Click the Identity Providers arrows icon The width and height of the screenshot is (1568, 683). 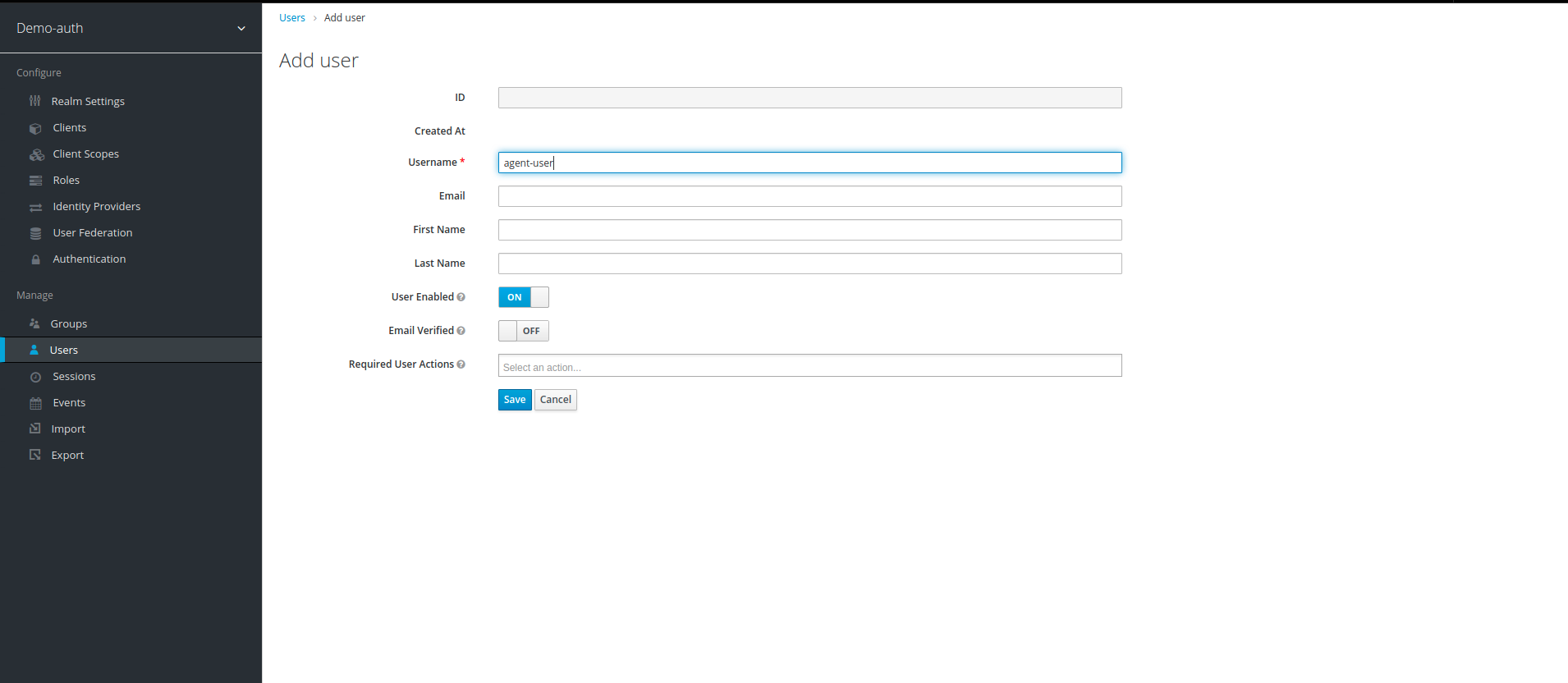tap(35, 207)
